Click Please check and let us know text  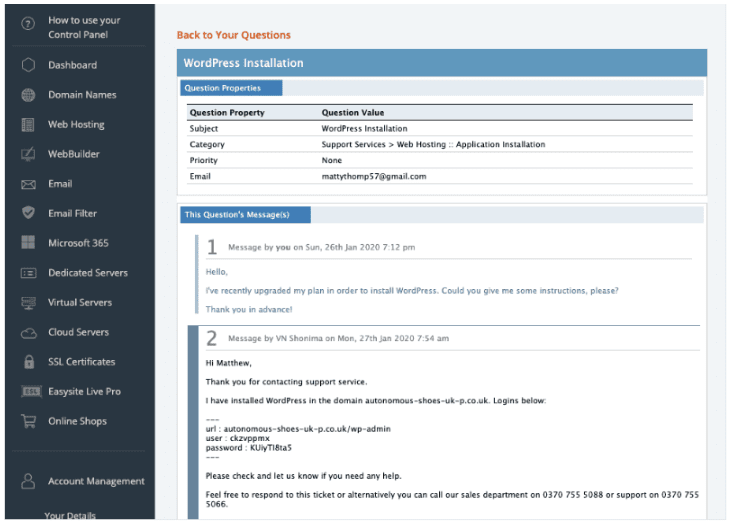[303, 476]
